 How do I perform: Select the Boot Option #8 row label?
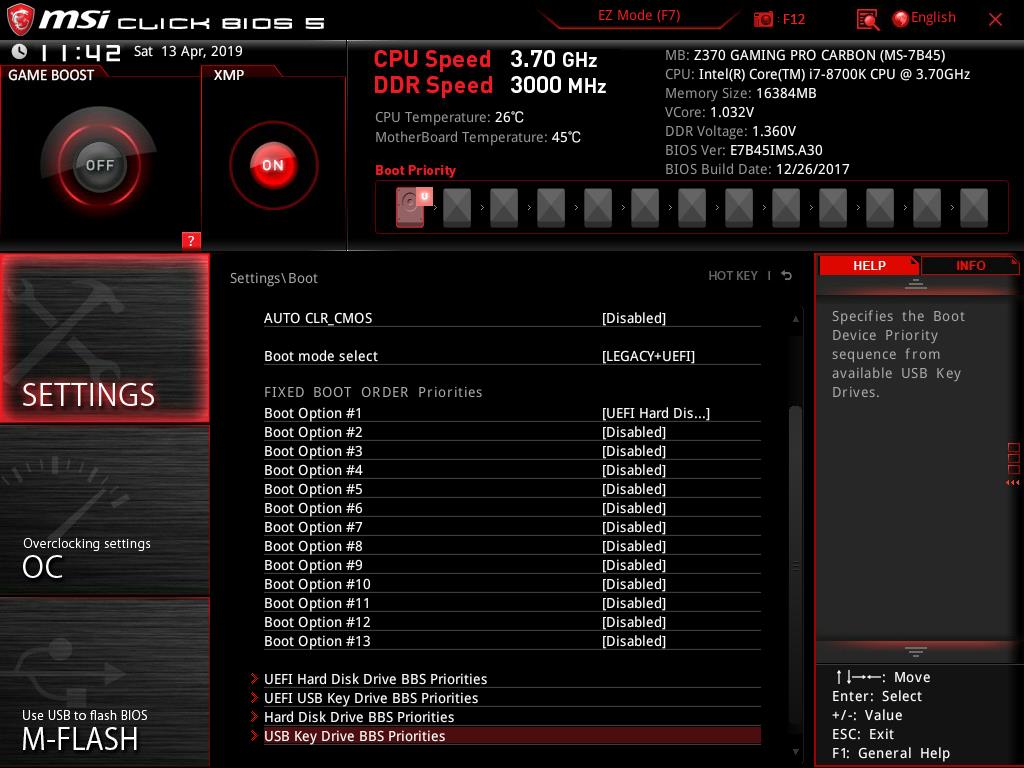(313, 546)
